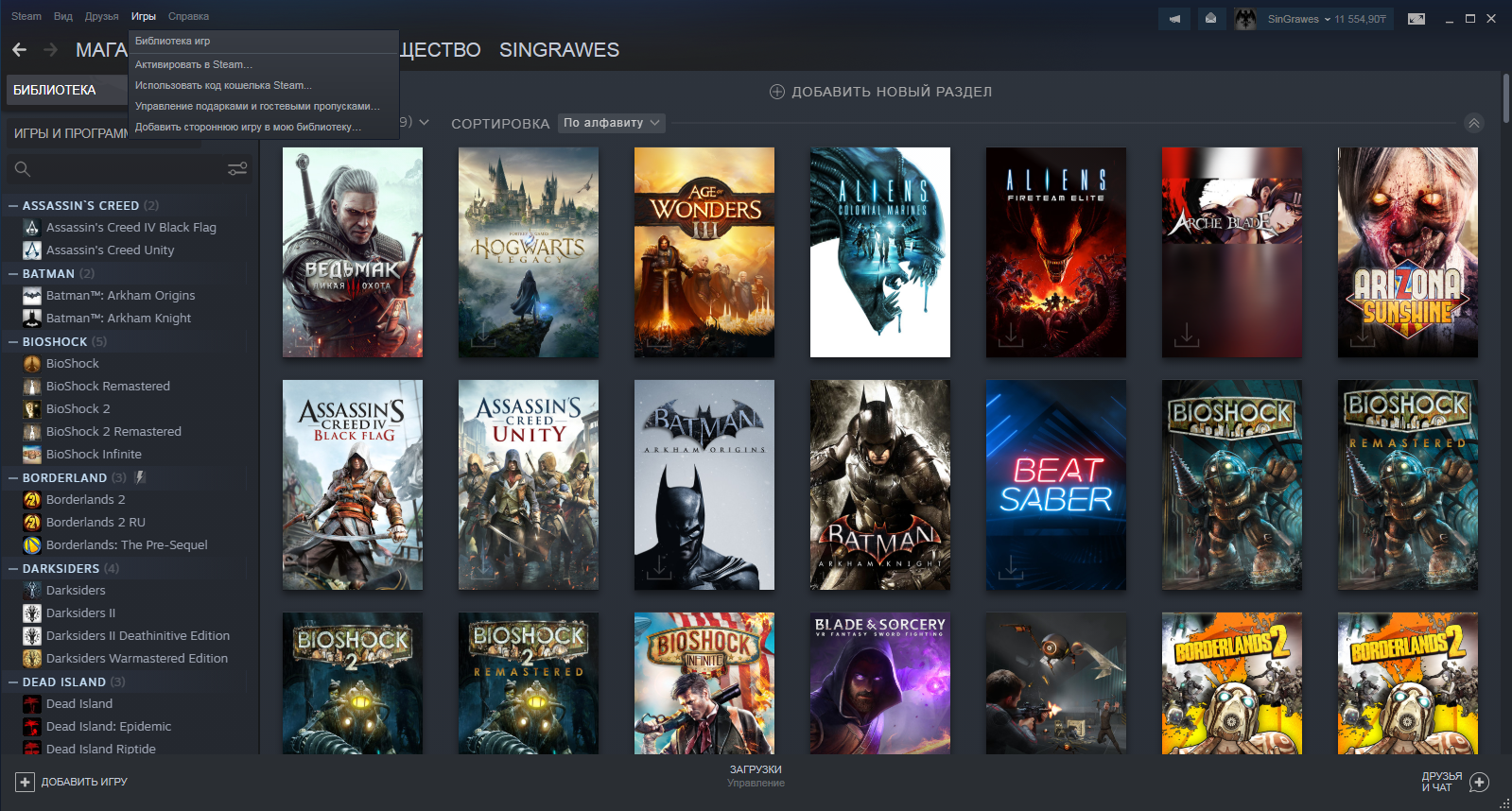Open the SINGRAWES profile tab
The width and height of the screenshot is (1512, 811).
(559, 50)
